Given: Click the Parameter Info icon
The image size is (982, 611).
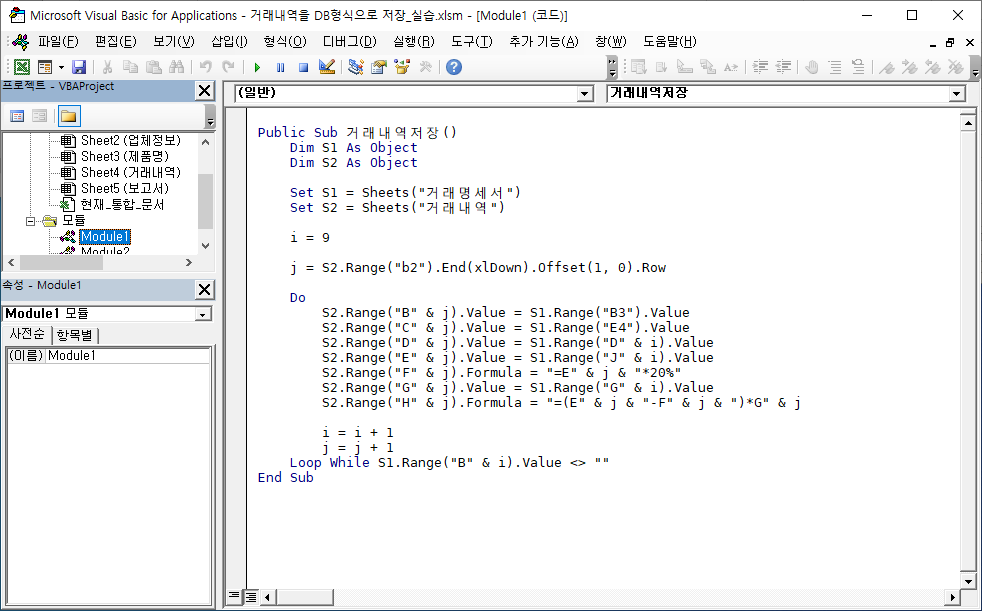Looking at the screenshot, I should point(708,67).
